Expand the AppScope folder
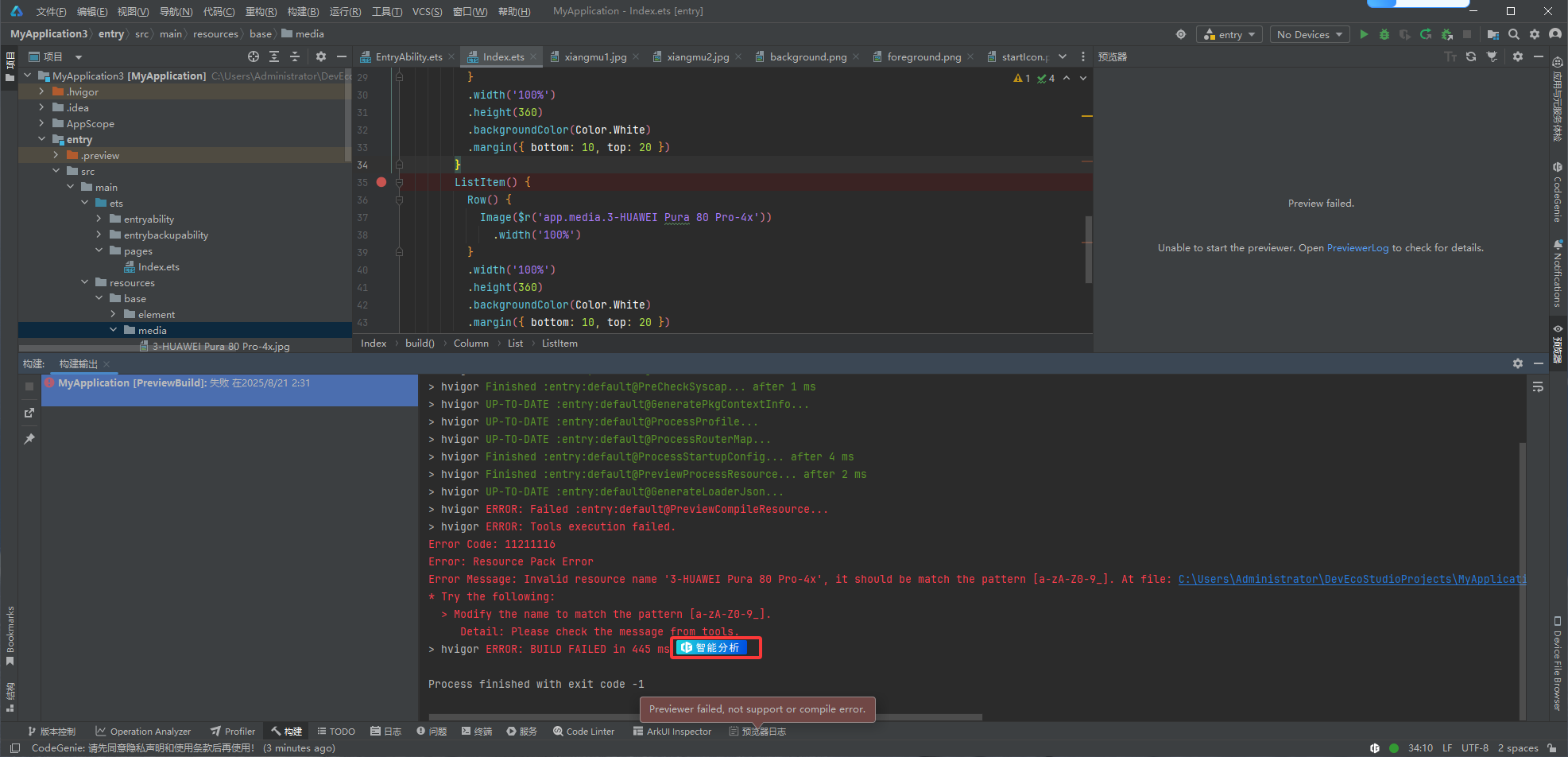The image size is (1568, 757). pos(41,123)
